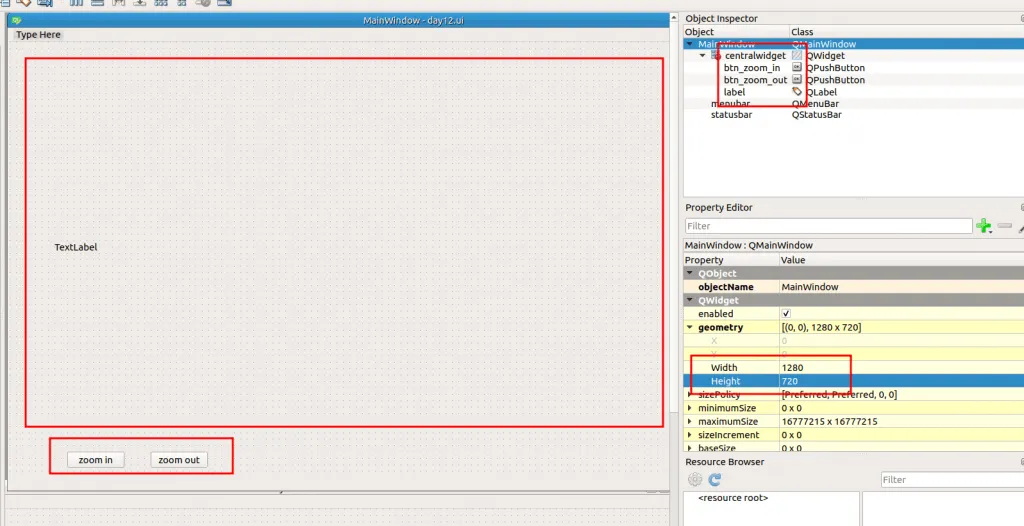Viewport: 1024px width, 526px height.
Task: Collapse the geometry property row
Action: tap(690, 328)
